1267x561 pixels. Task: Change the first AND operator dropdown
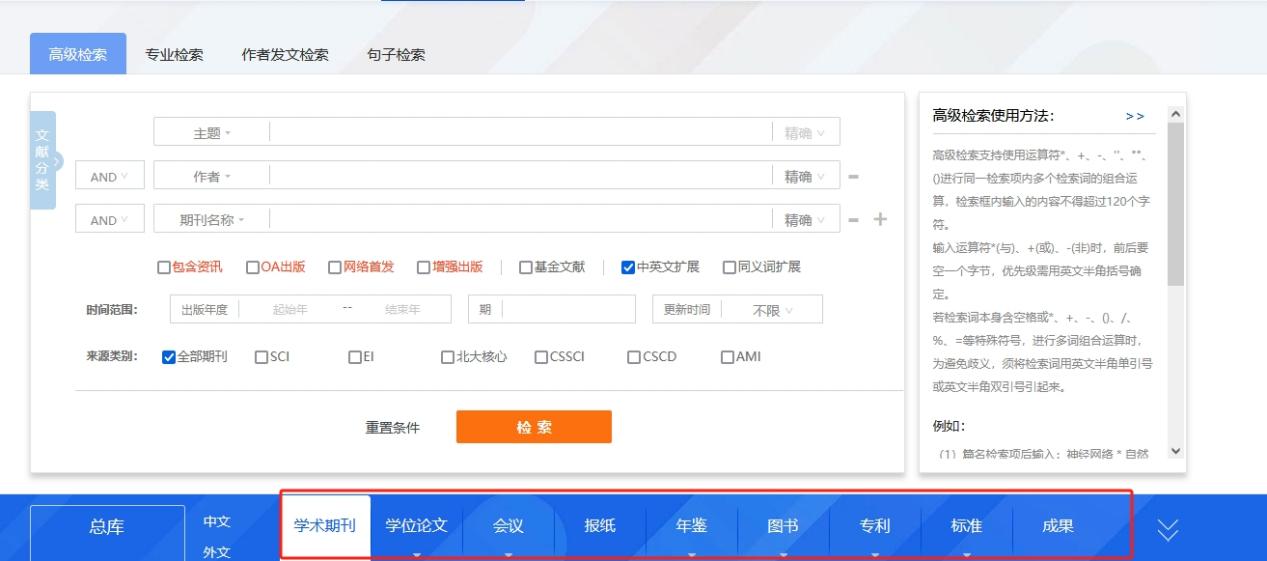pyautogui.click(x=110, y=177)
